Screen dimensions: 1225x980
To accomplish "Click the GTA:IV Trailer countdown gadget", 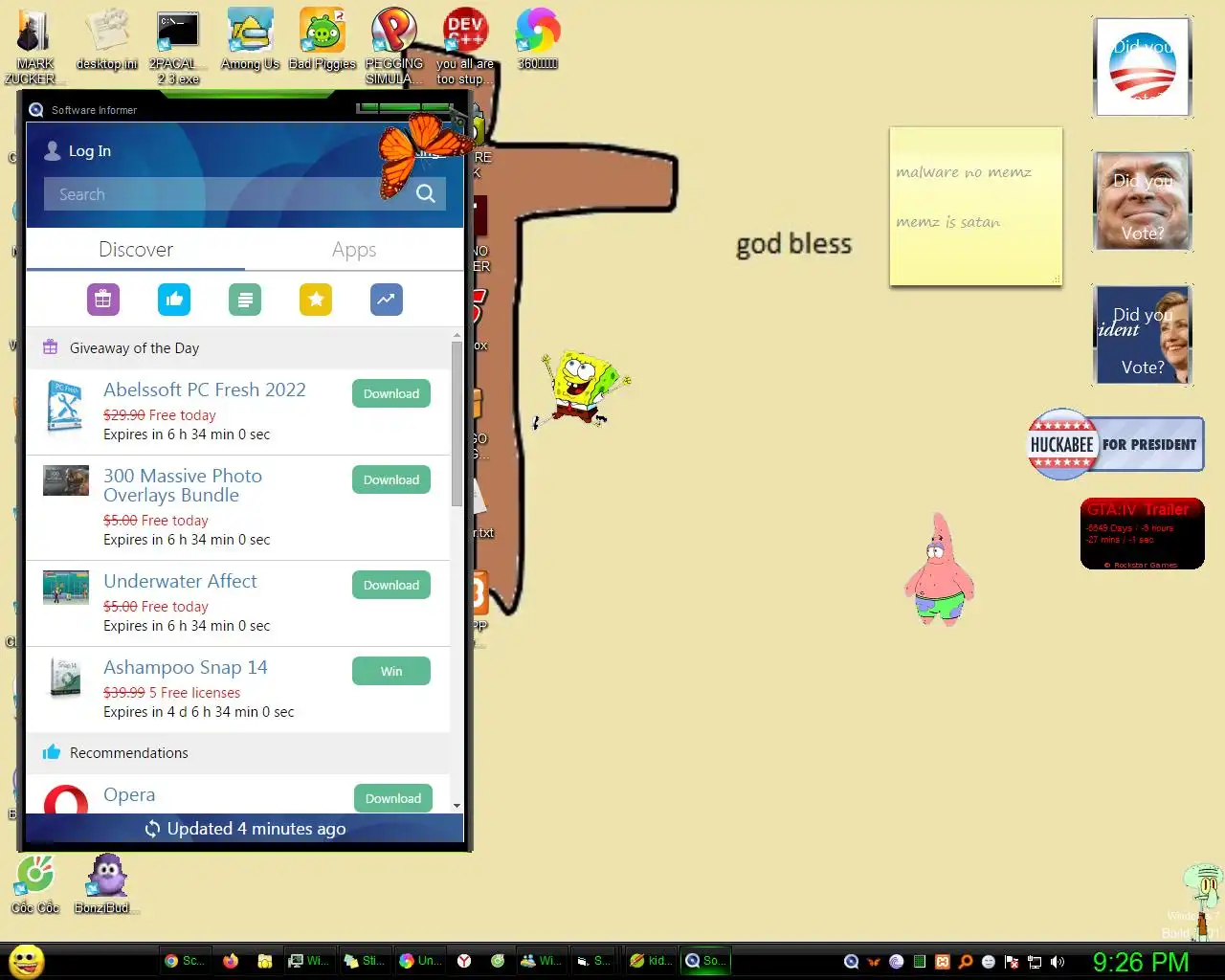I will [1142, 534].
